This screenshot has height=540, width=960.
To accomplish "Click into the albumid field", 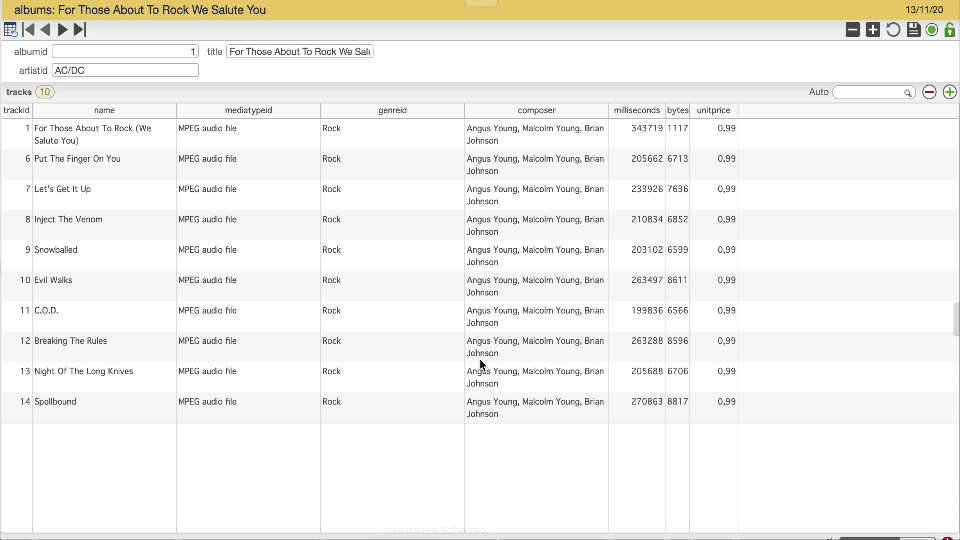I will tap(126, 51).
